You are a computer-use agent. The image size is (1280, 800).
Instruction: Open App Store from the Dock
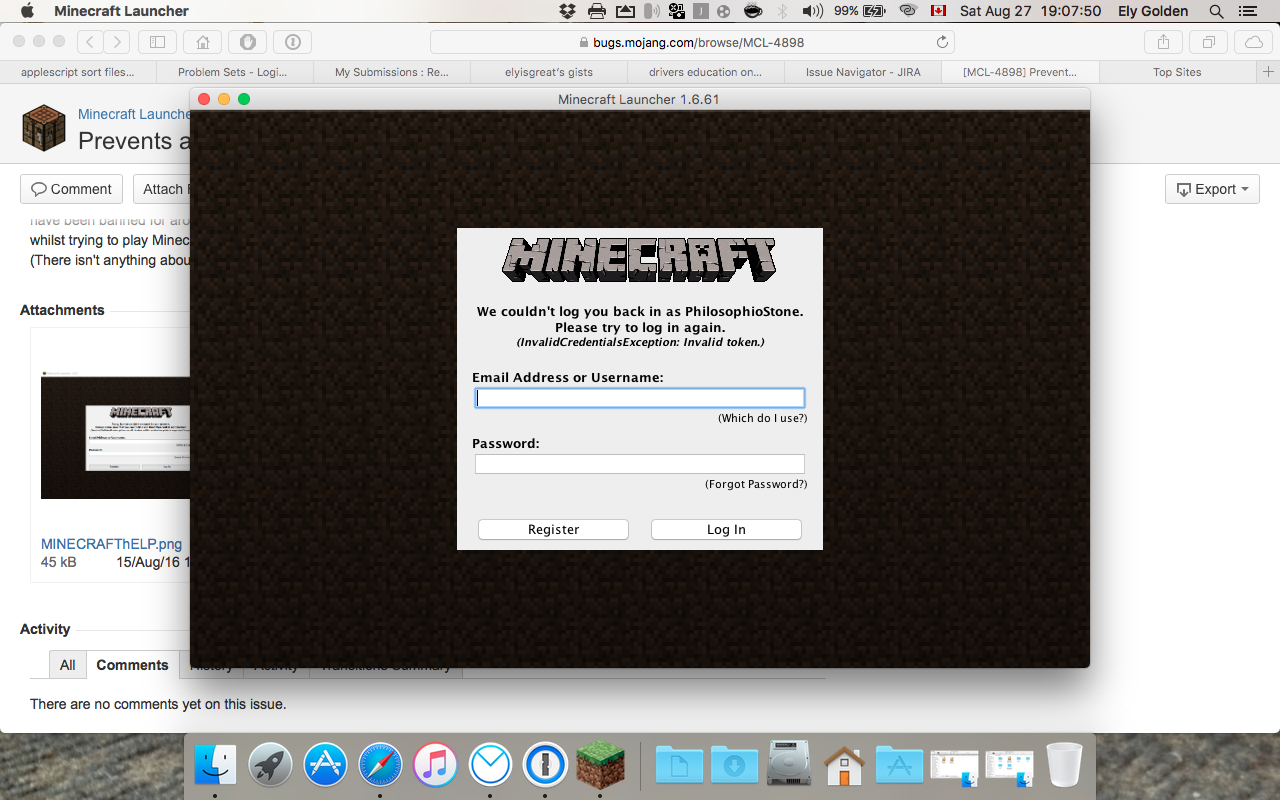[x=325, y=766]
